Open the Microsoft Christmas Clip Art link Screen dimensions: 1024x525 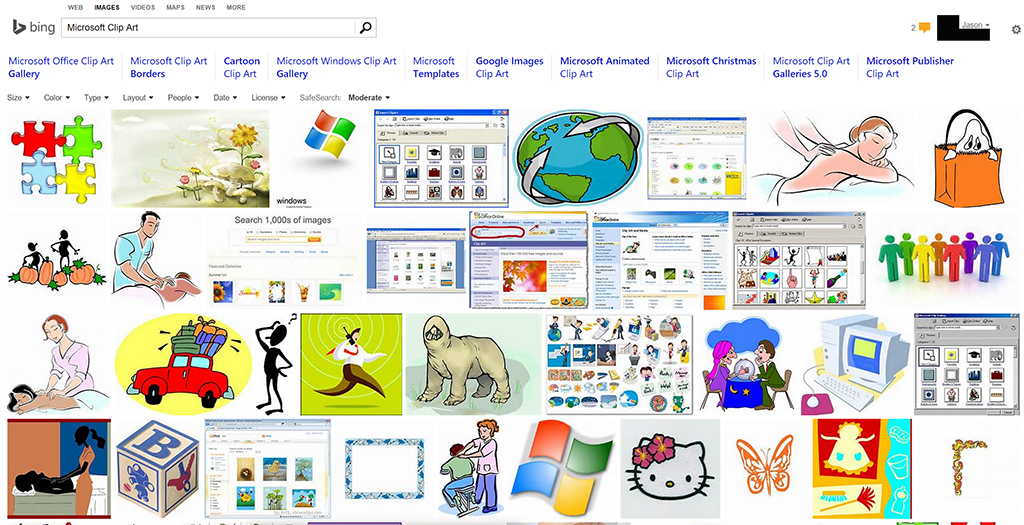coord(711,67)
